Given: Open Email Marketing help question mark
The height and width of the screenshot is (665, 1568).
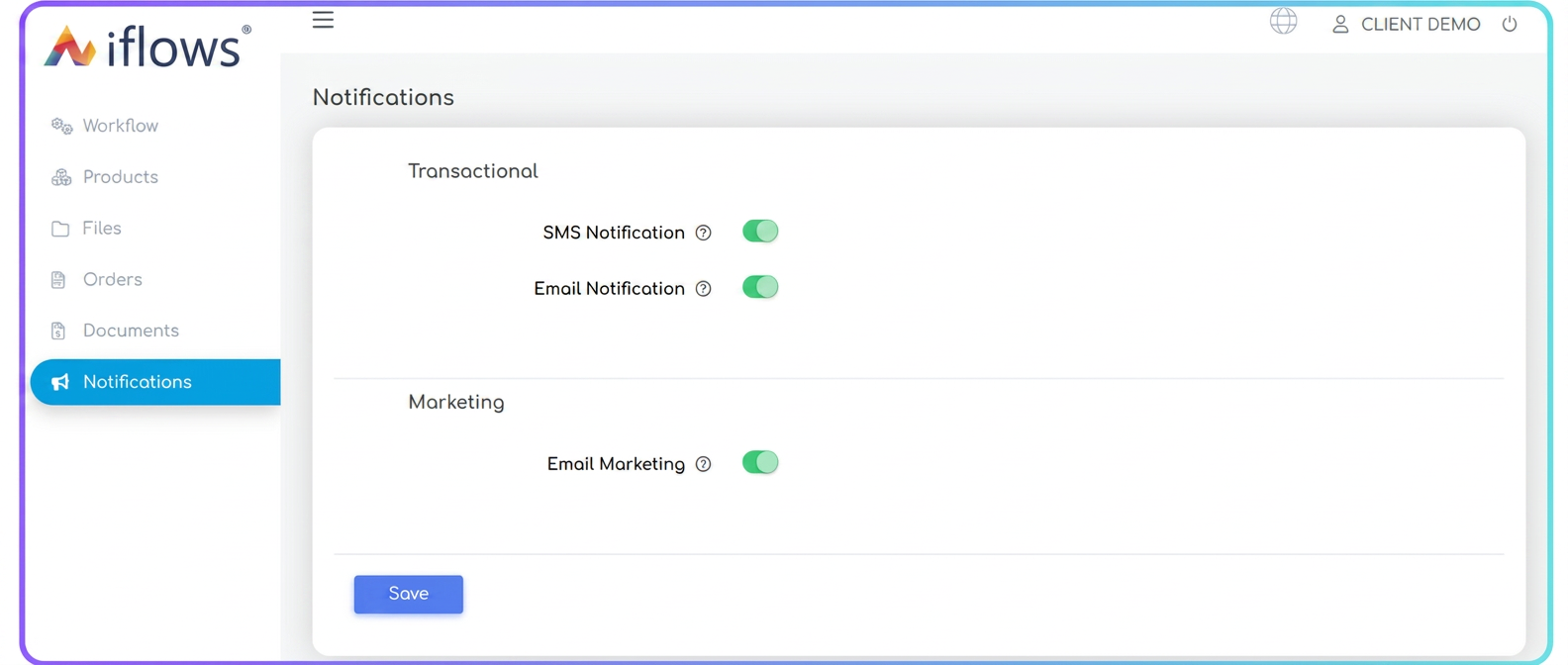Looking at the screenshot, I should (x=703, y=464).
